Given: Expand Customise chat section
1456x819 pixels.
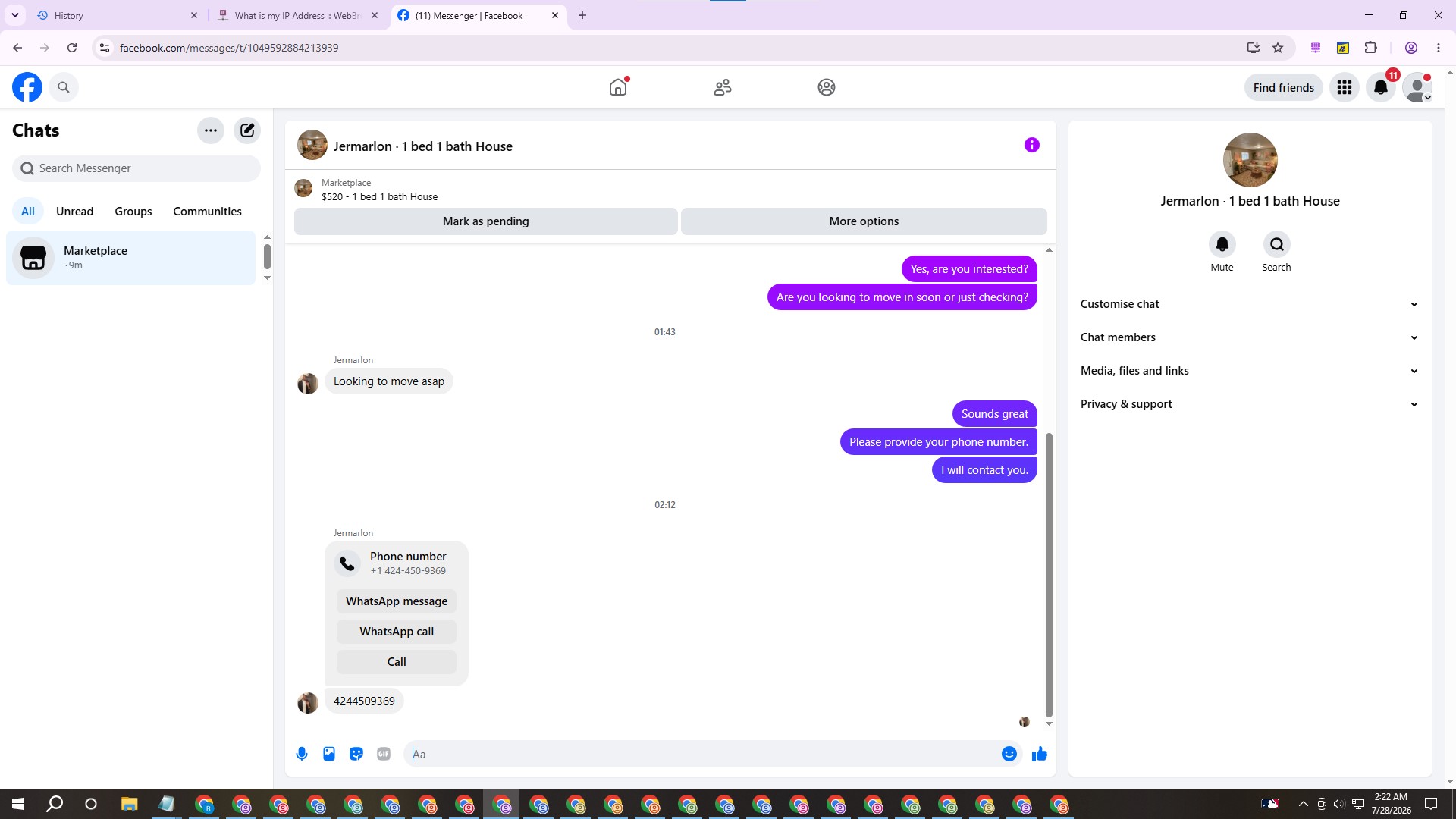Looking at the screenshot, I should pos(1250,304).
